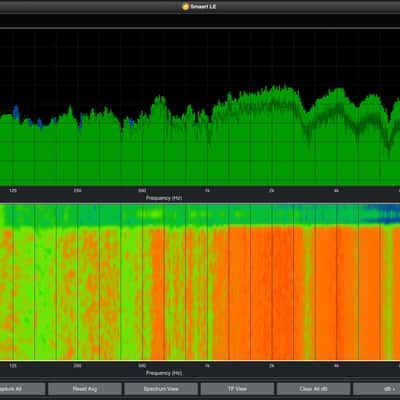
Task: Click the 125 axis label under the spectrograph
Action: pyautogui.click(x=13, y=366)
